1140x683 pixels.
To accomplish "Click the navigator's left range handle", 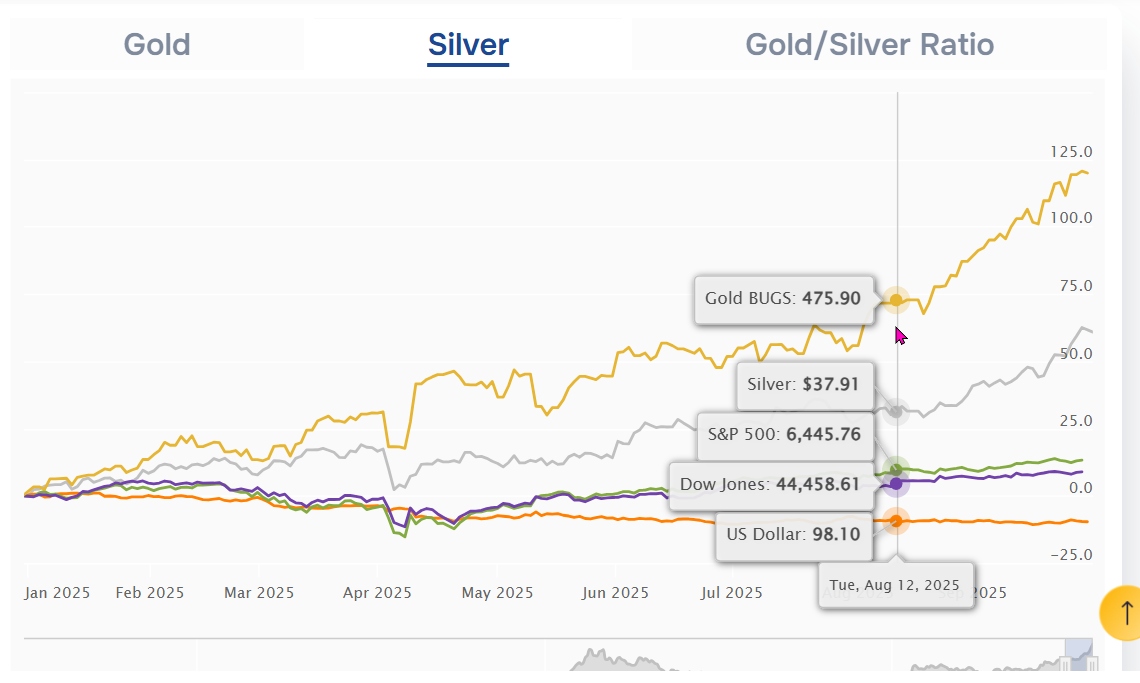I will click(x=1065, y=663).
